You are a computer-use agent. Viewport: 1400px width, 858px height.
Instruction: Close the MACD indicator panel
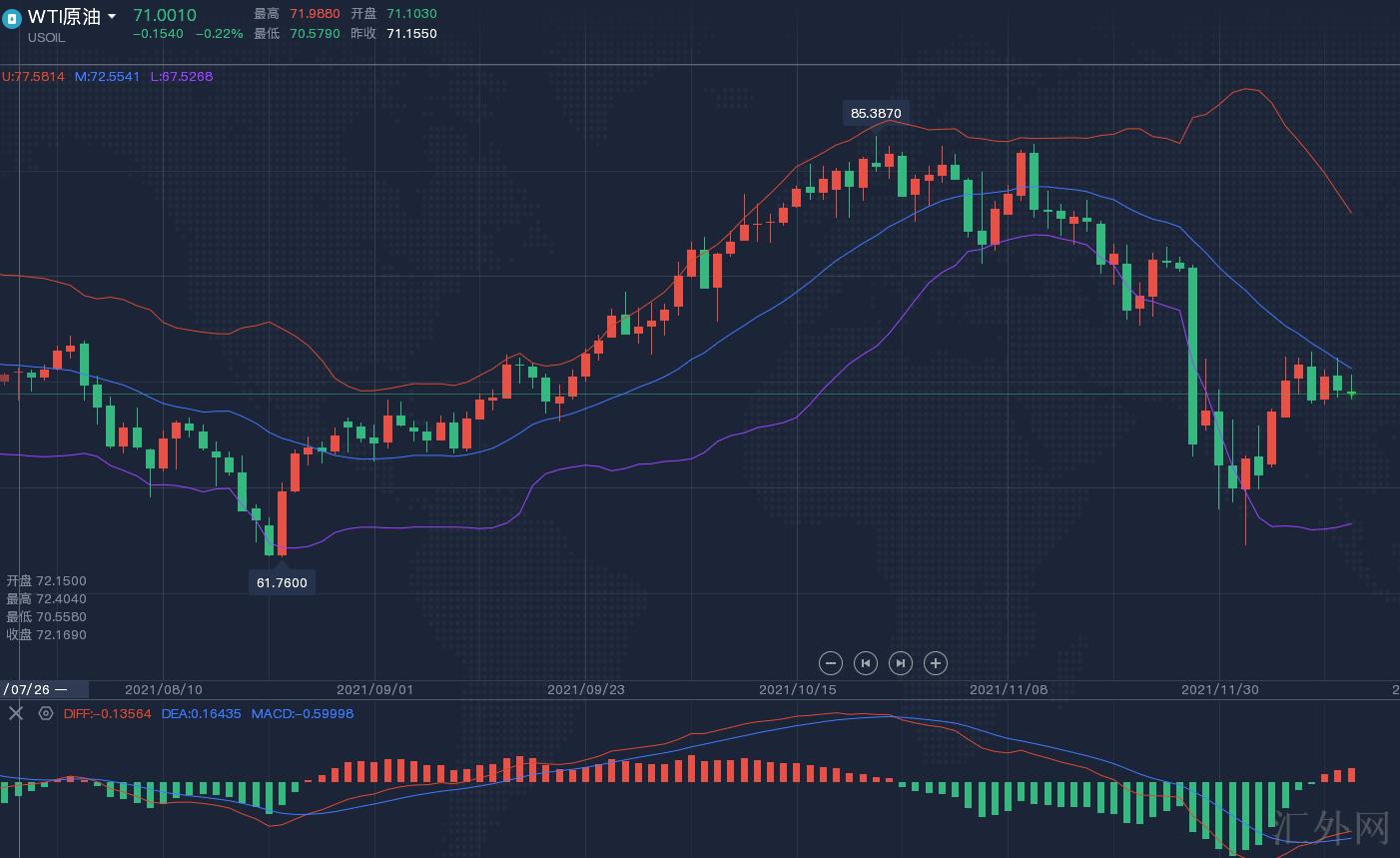(16, 713)
